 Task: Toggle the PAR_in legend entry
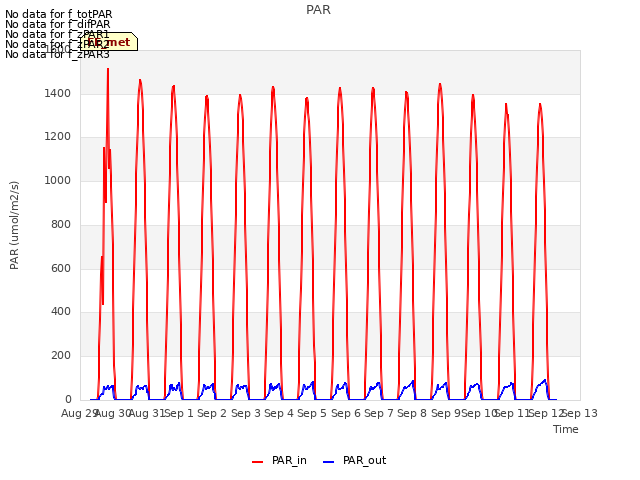pyautogui.click(x=279, y=460)
